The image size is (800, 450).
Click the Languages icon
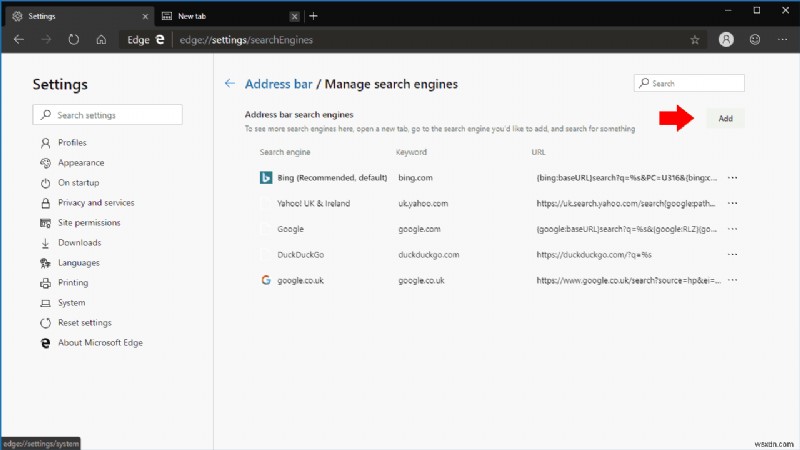(45, 263)
